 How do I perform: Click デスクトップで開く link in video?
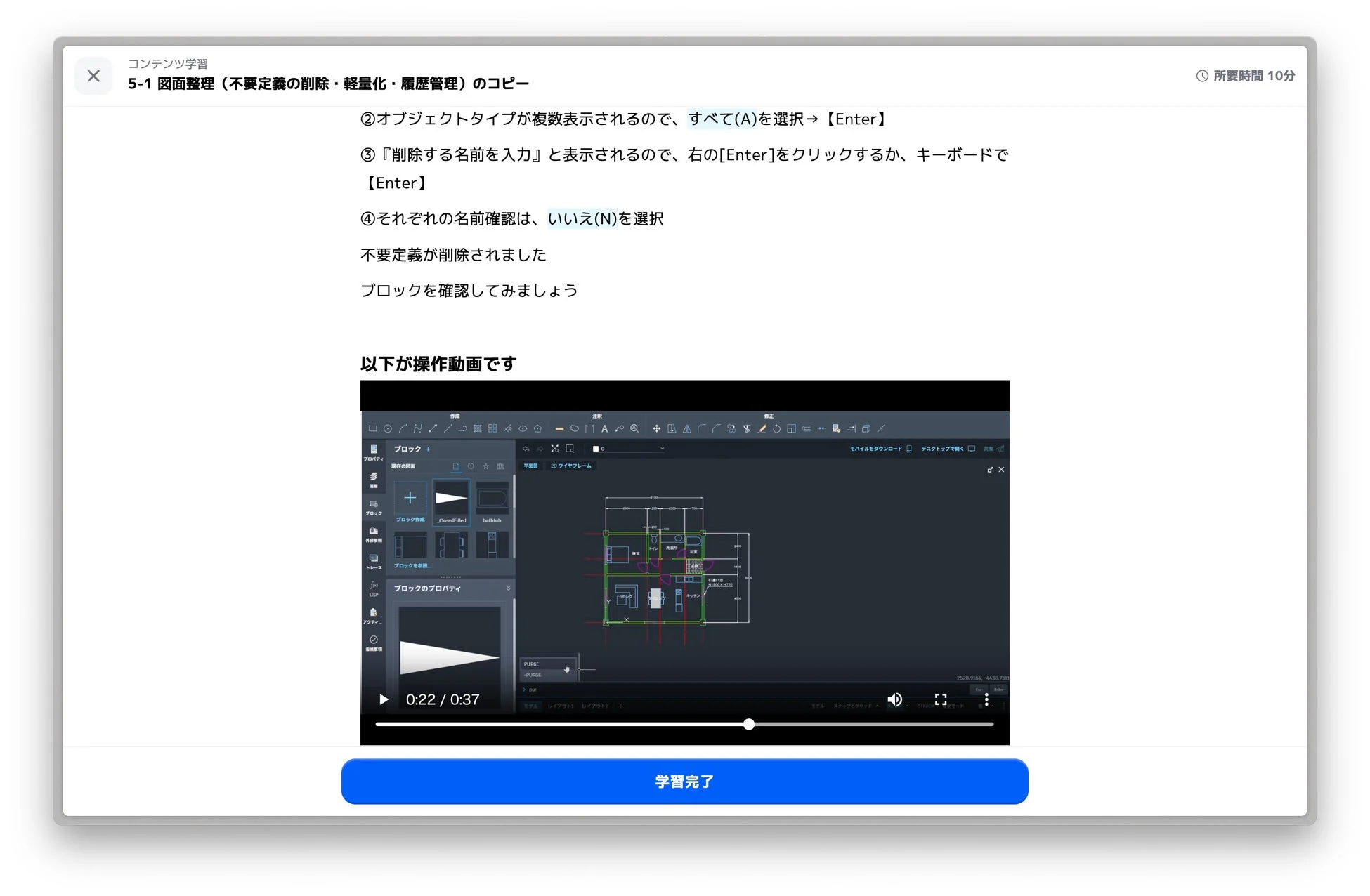click(948, 449)
